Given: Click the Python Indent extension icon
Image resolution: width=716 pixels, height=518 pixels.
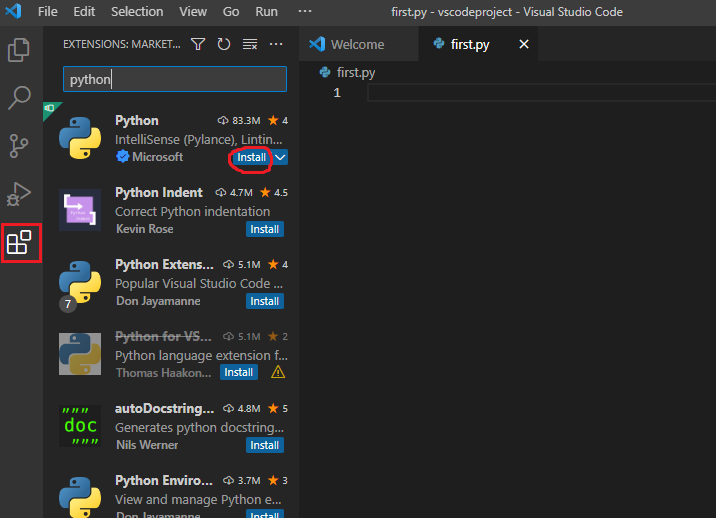Looking at the screenshot, I should pos(80,210).
